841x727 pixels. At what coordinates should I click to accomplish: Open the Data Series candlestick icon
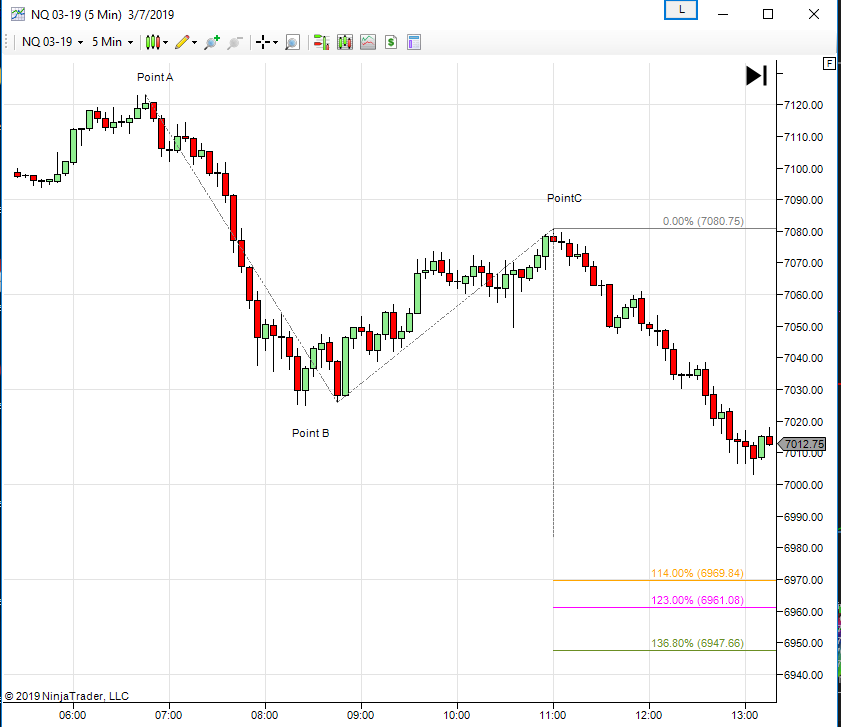(x=345, y=42)
